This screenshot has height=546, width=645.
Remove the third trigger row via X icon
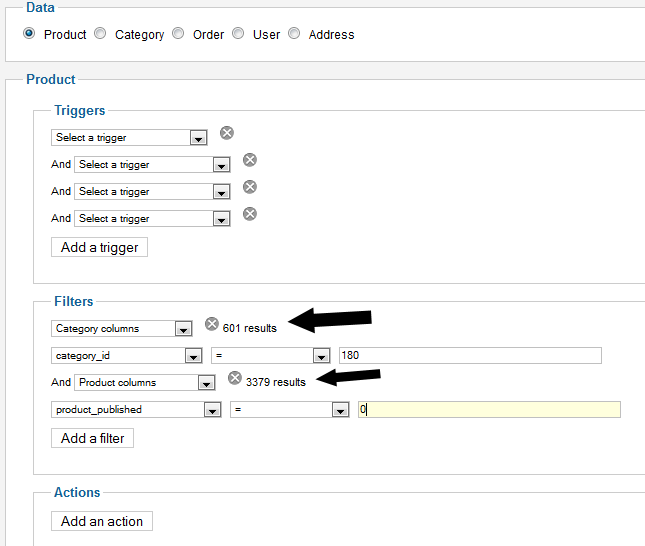[x=250, y=187]
